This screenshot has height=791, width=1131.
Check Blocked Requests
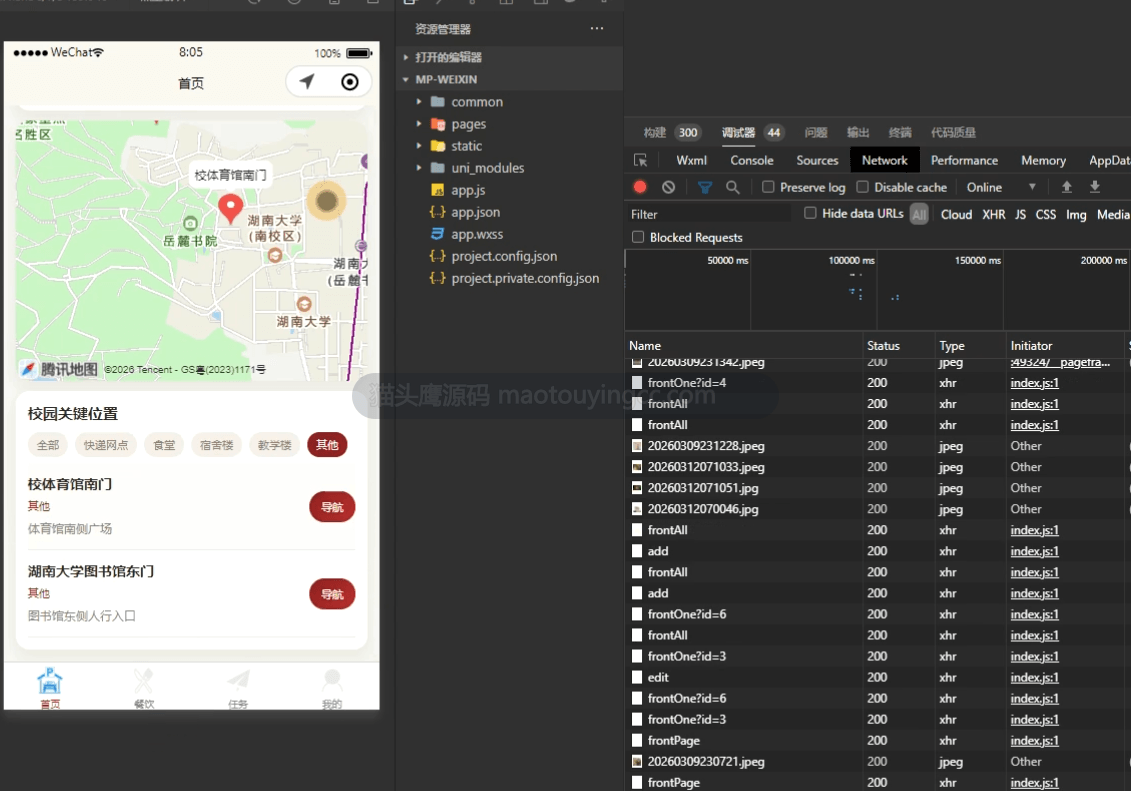point(638,237)
